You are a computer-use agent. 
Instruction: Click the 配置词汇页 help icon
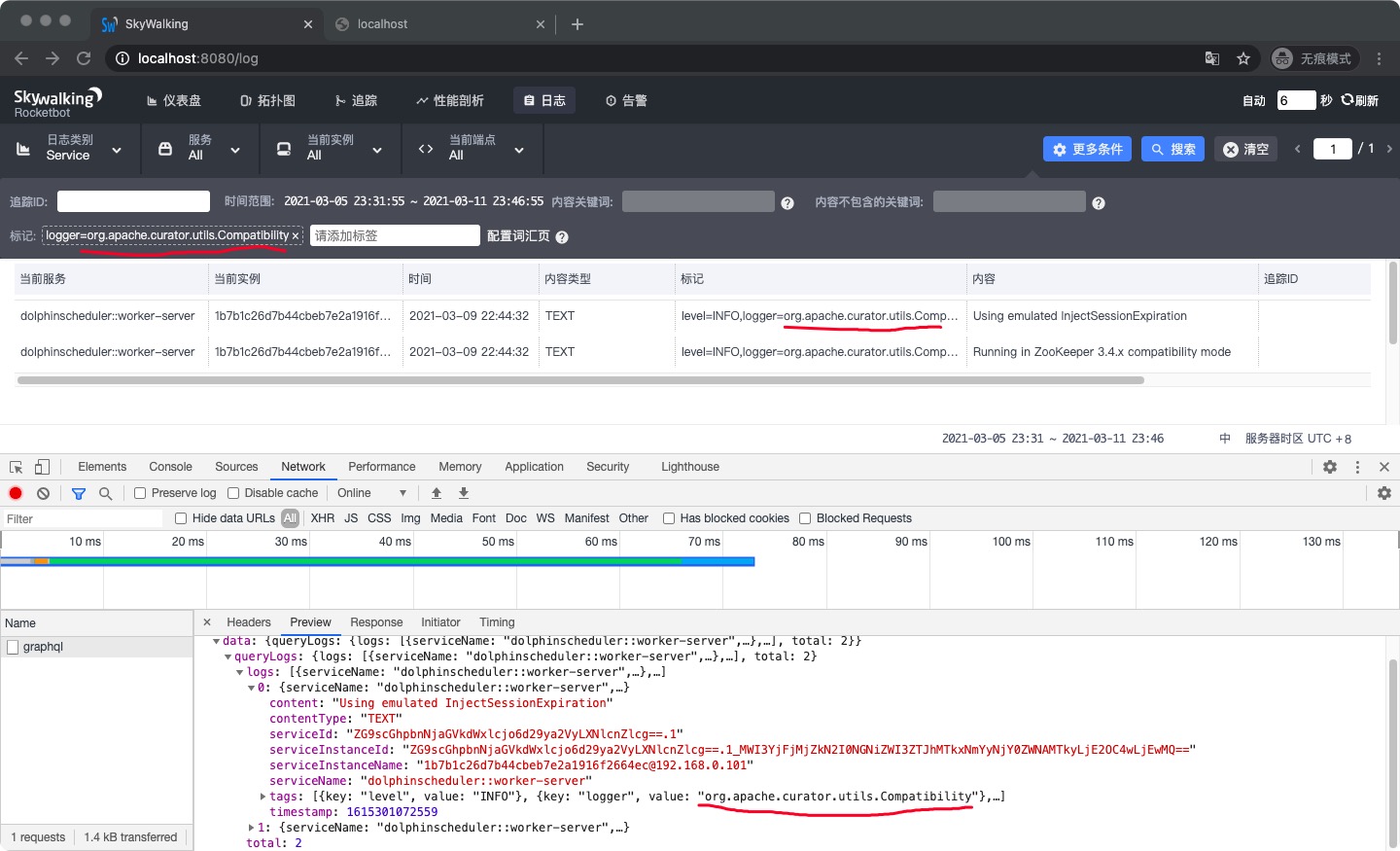[x=562, y=237]
